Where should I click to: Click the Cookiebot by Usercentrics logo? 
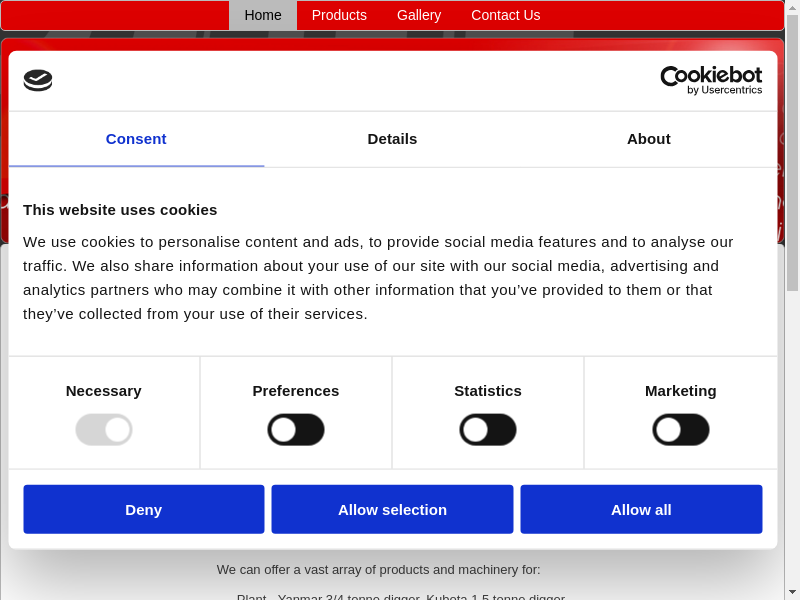711,80
